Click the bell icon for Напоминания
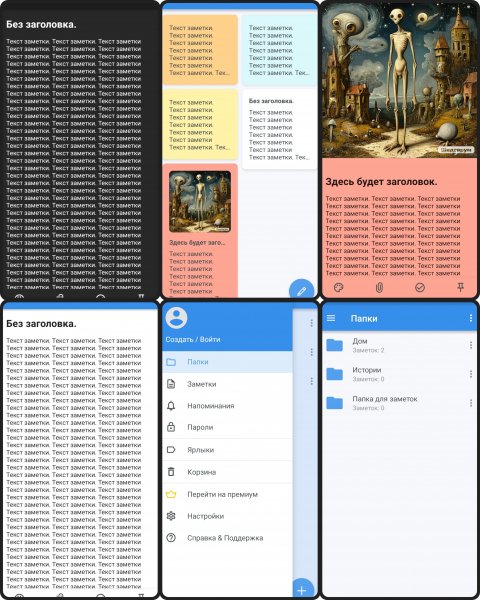The image size is (480, 600). (171, 406)
